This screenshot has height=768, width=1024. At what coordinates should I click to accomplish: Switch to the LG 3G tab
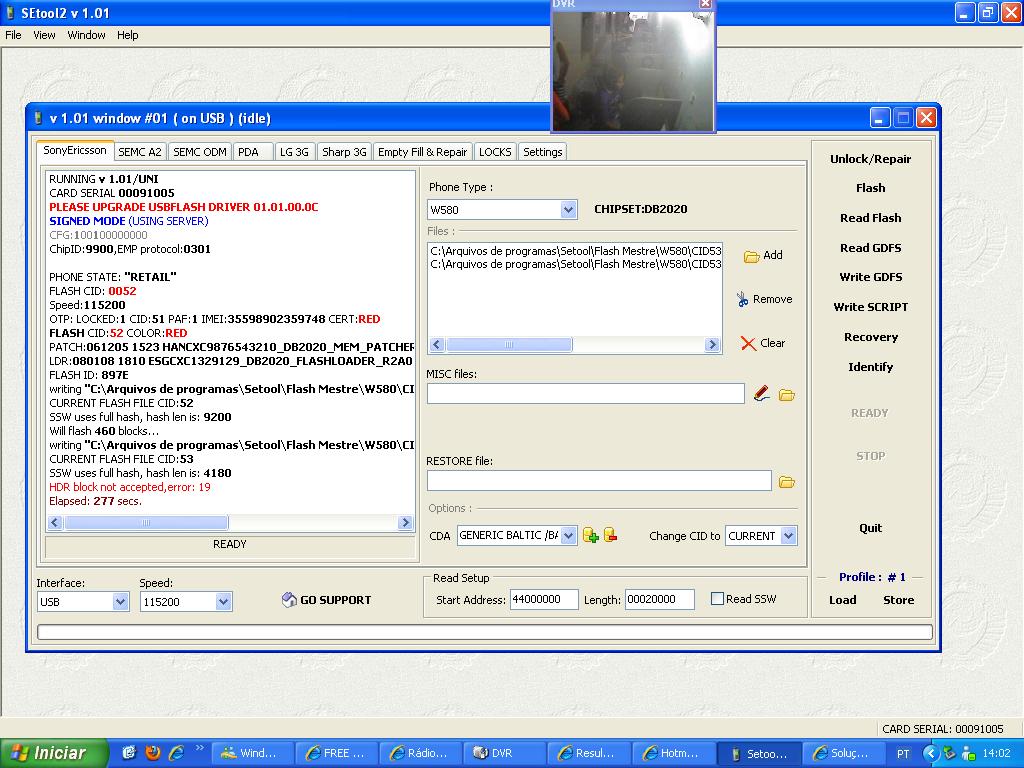[295, 152]
